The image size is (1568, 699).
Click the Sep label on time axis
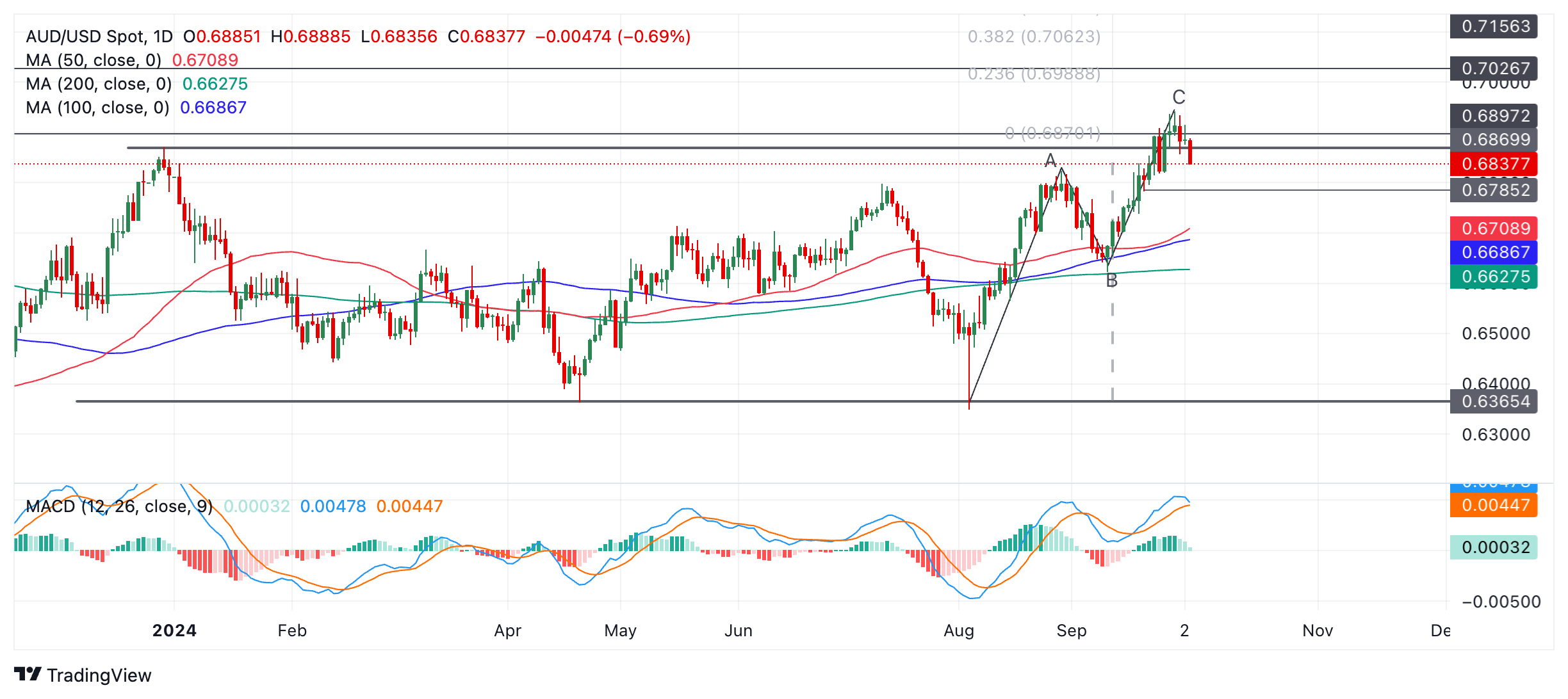pos(1071,631)
